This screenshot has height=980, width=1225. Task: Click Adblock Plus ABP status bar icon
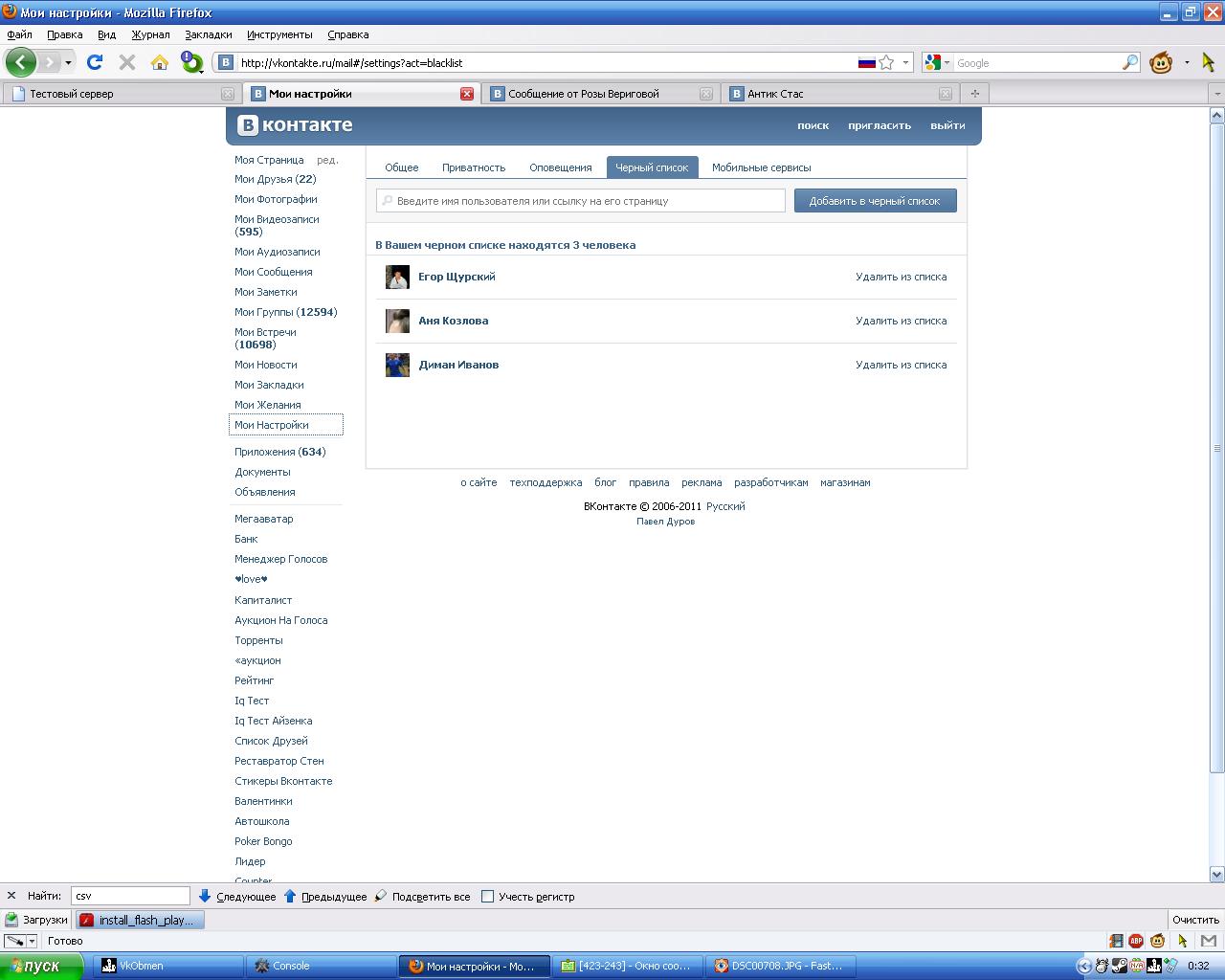point(1136,941)
